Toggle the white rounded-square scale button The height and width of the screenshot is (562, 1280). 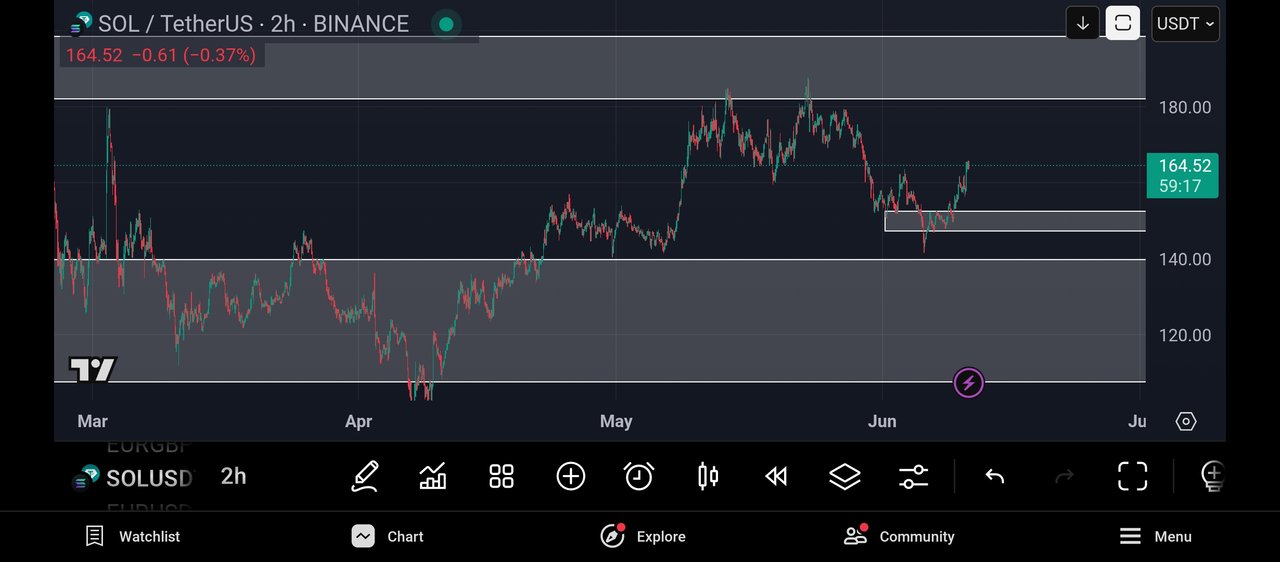pos(1123,23)
